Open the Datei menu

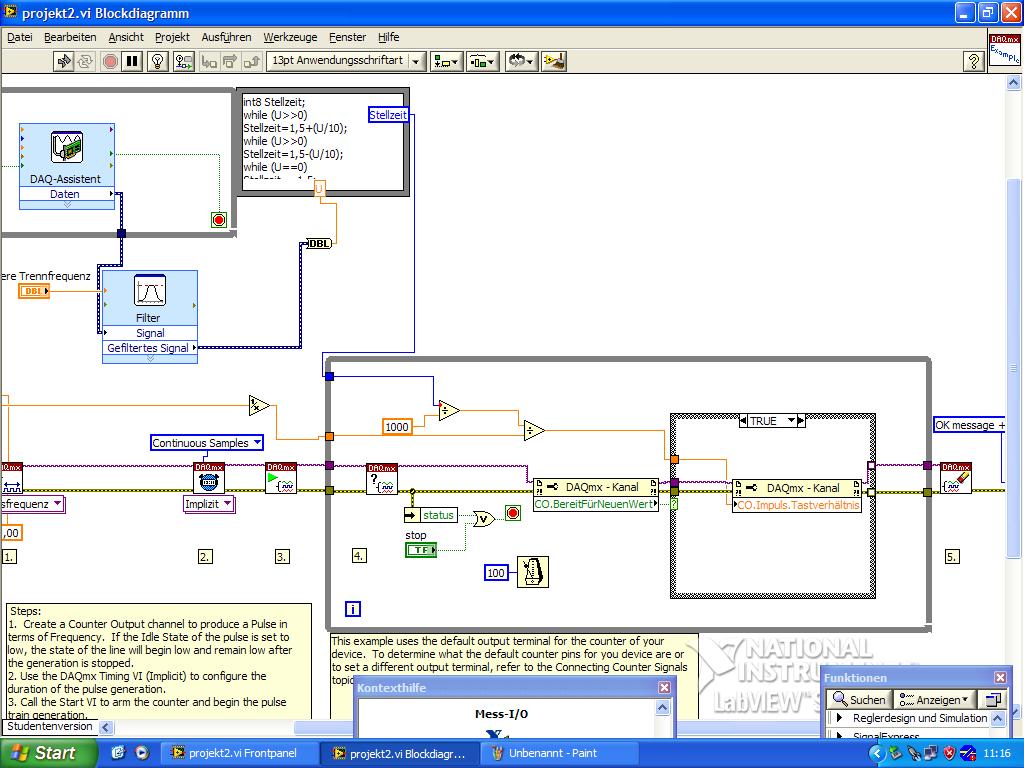click(20, 37)
